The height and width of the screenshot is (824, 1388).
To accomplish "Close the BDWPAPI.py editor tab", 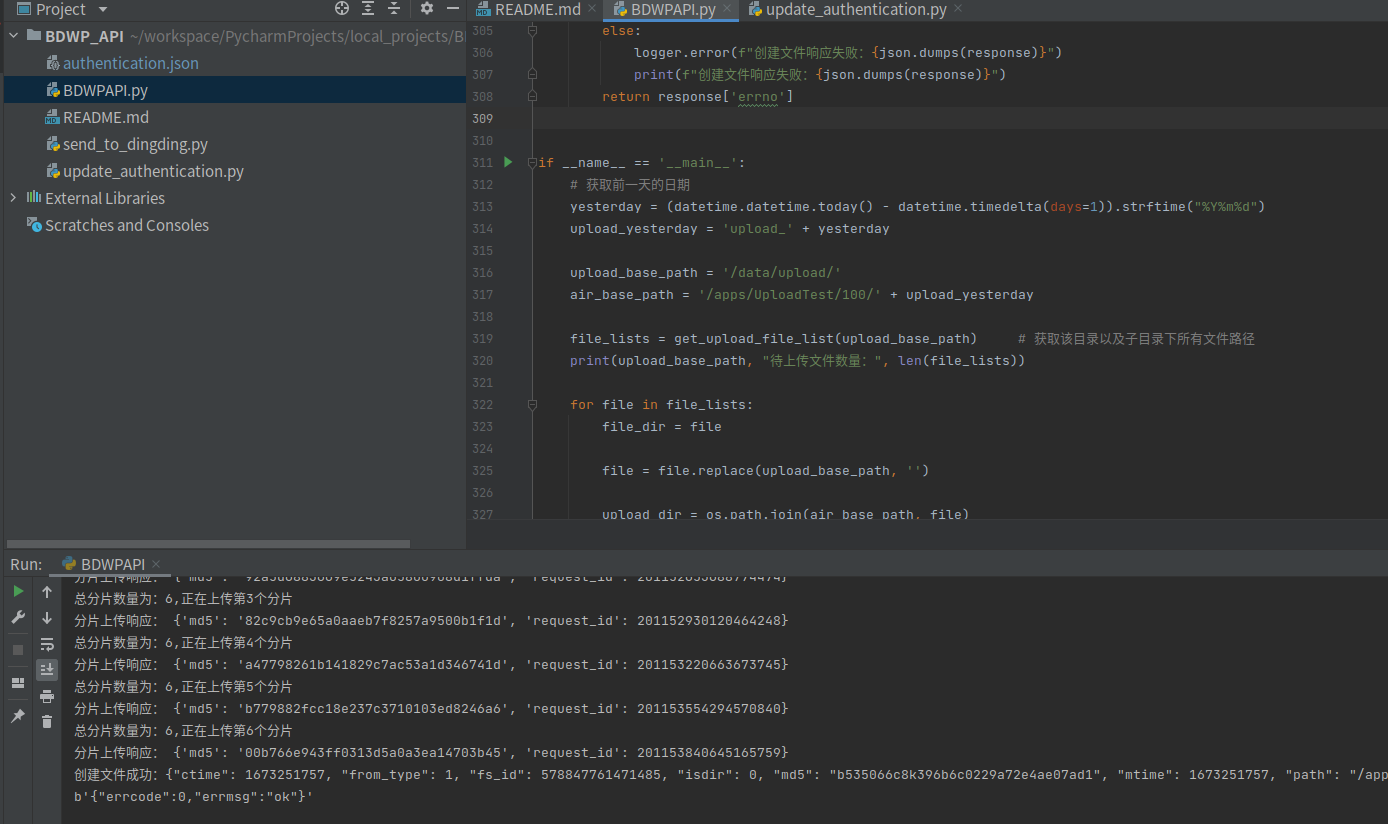I will click(727, 9).
